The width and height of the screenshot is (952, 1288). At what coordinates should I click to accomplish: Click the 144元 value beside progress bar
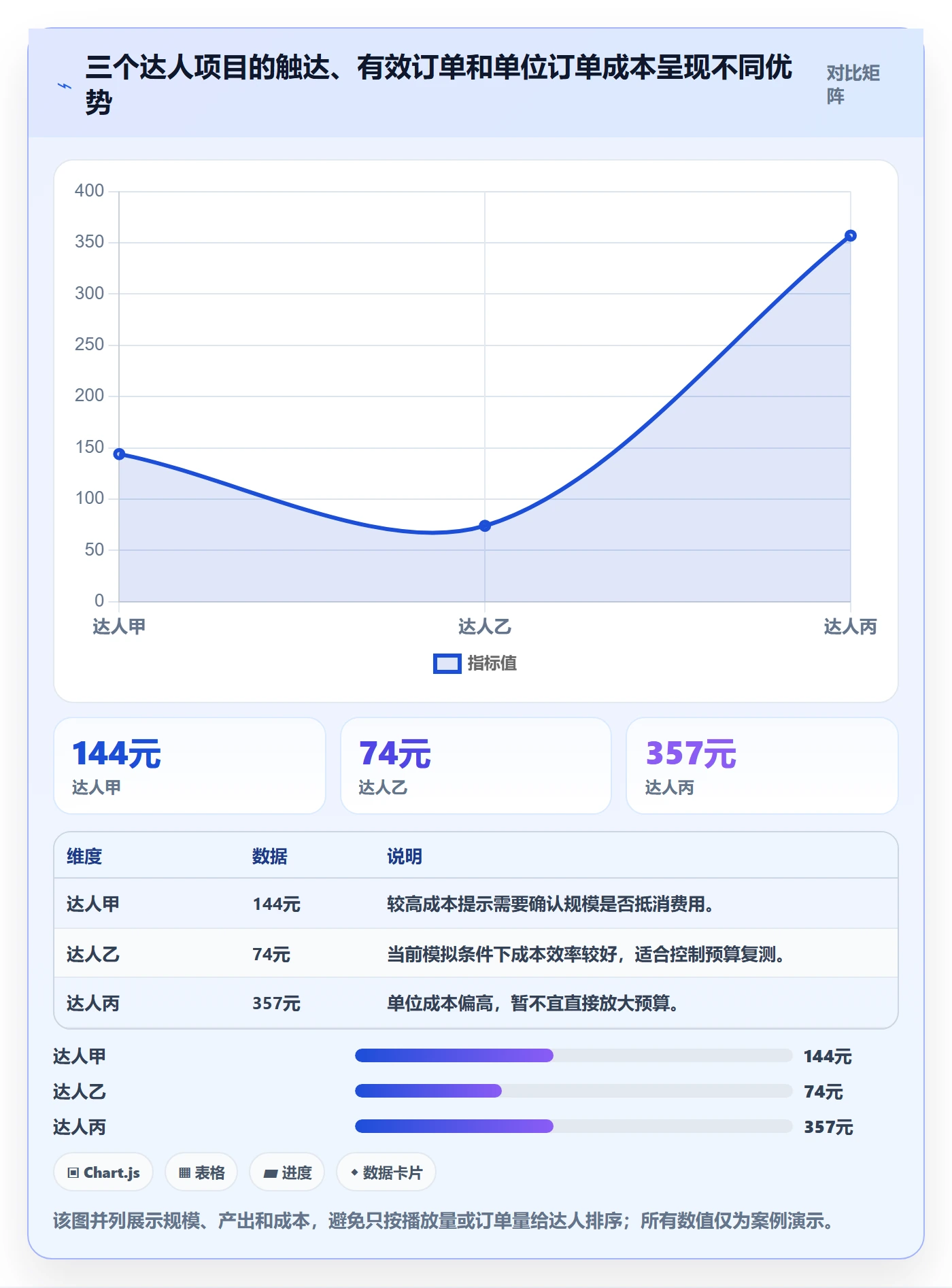pos(828,1056)
